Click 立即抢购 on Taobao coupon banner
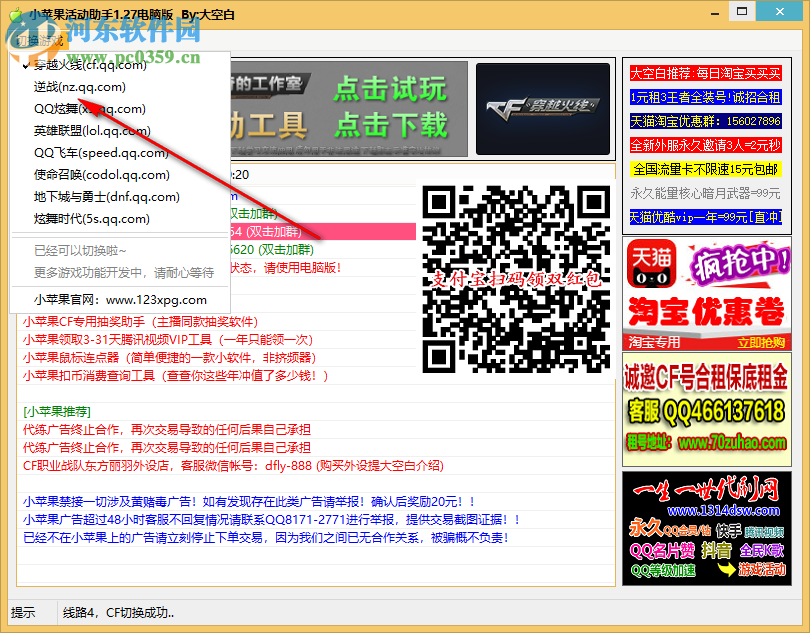810x633 pixels. pyautogui.click(x=760, y=343)
